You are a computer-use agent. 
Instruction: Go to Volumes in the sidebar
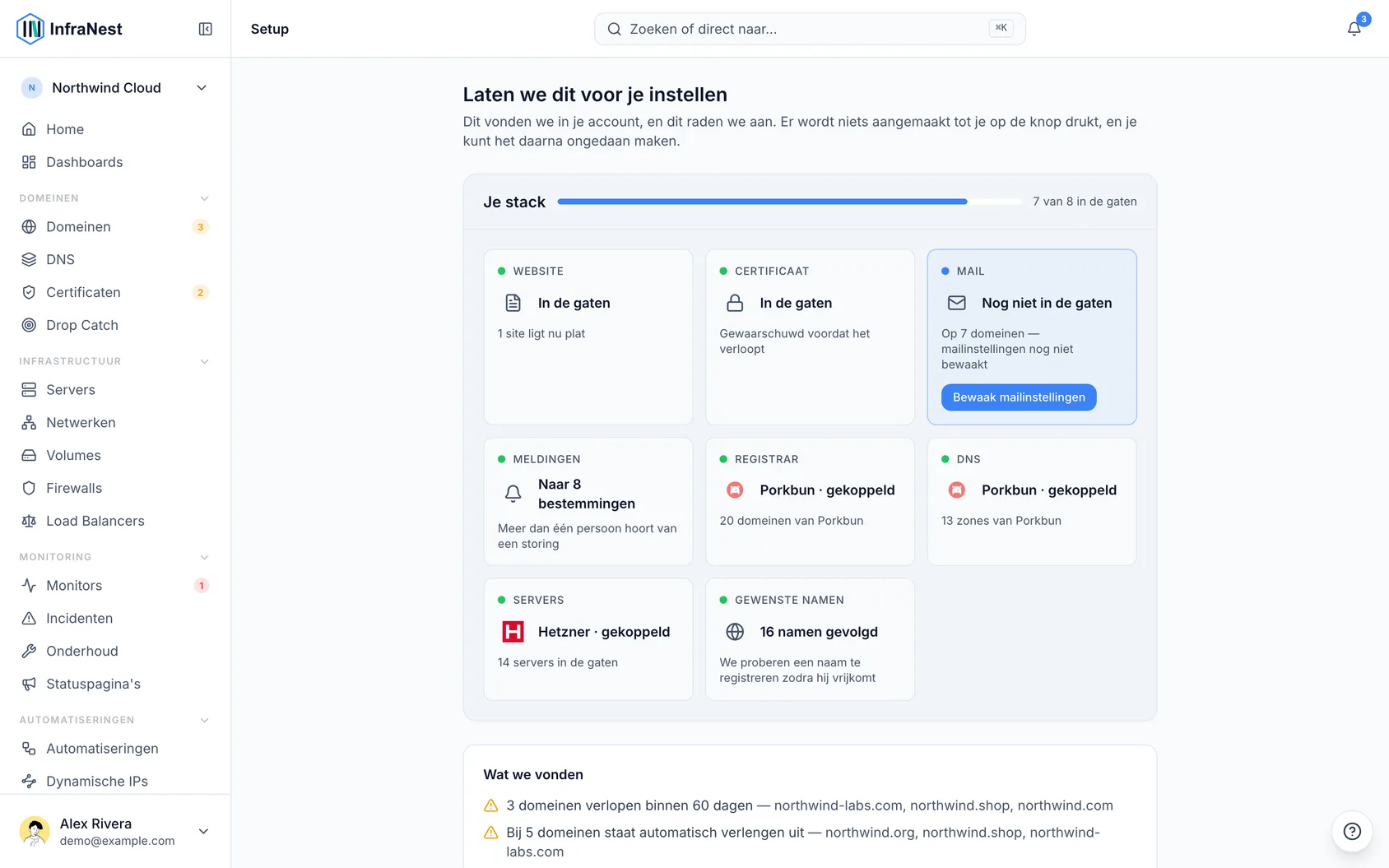(x=115, y=455)
